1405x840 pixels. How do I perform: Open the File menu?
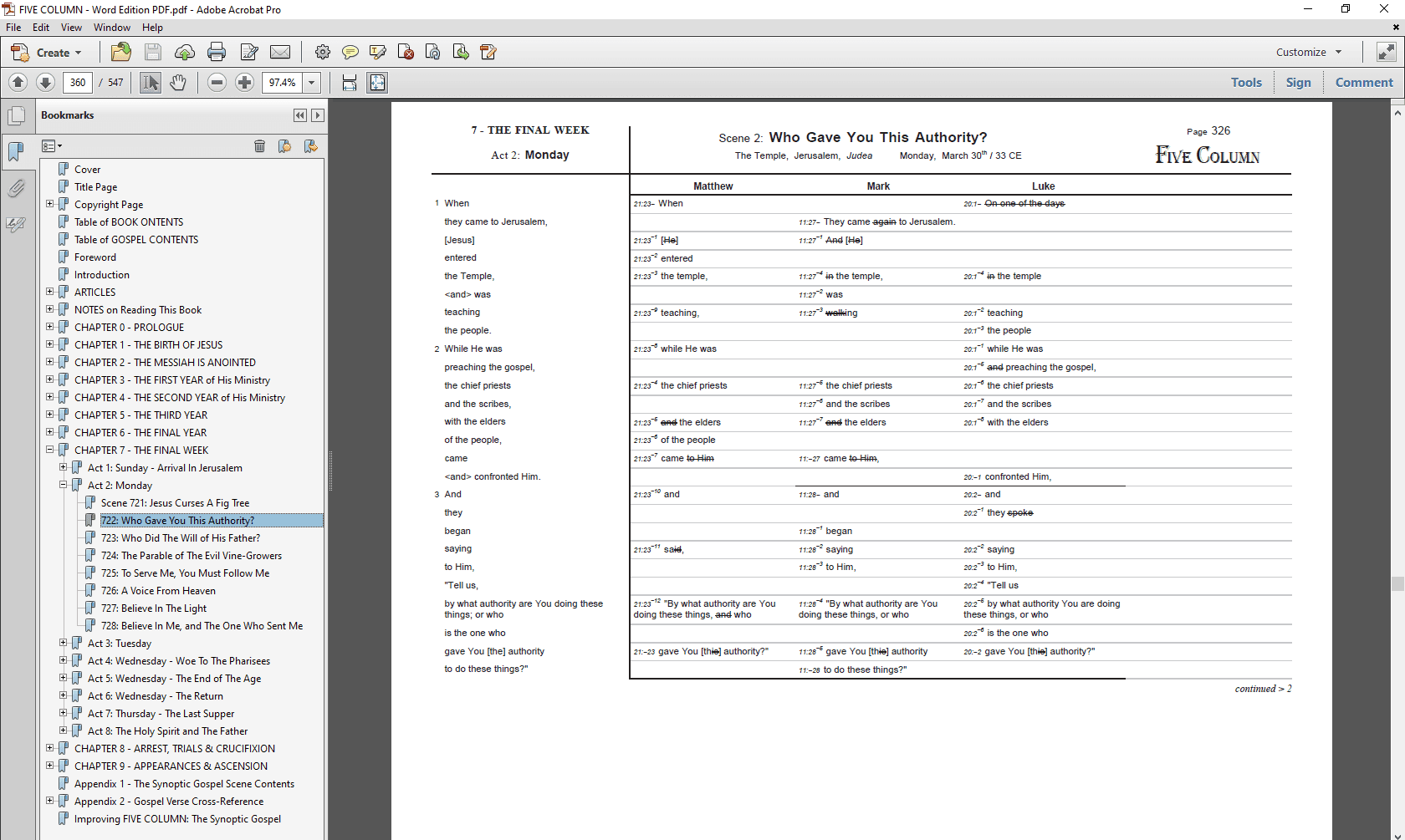click(x=13, y=28)
